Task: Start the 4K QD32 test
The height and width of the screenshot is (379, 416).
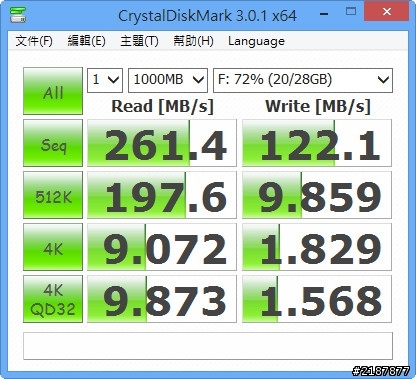Action: 53,299
